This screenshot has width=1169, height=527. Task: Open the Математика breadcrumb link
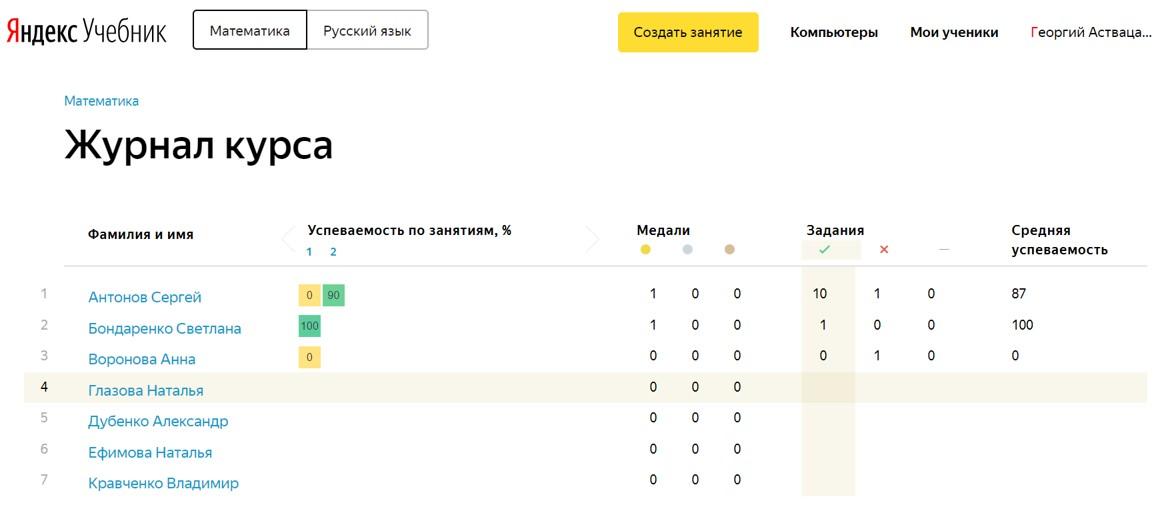[101, 101]
